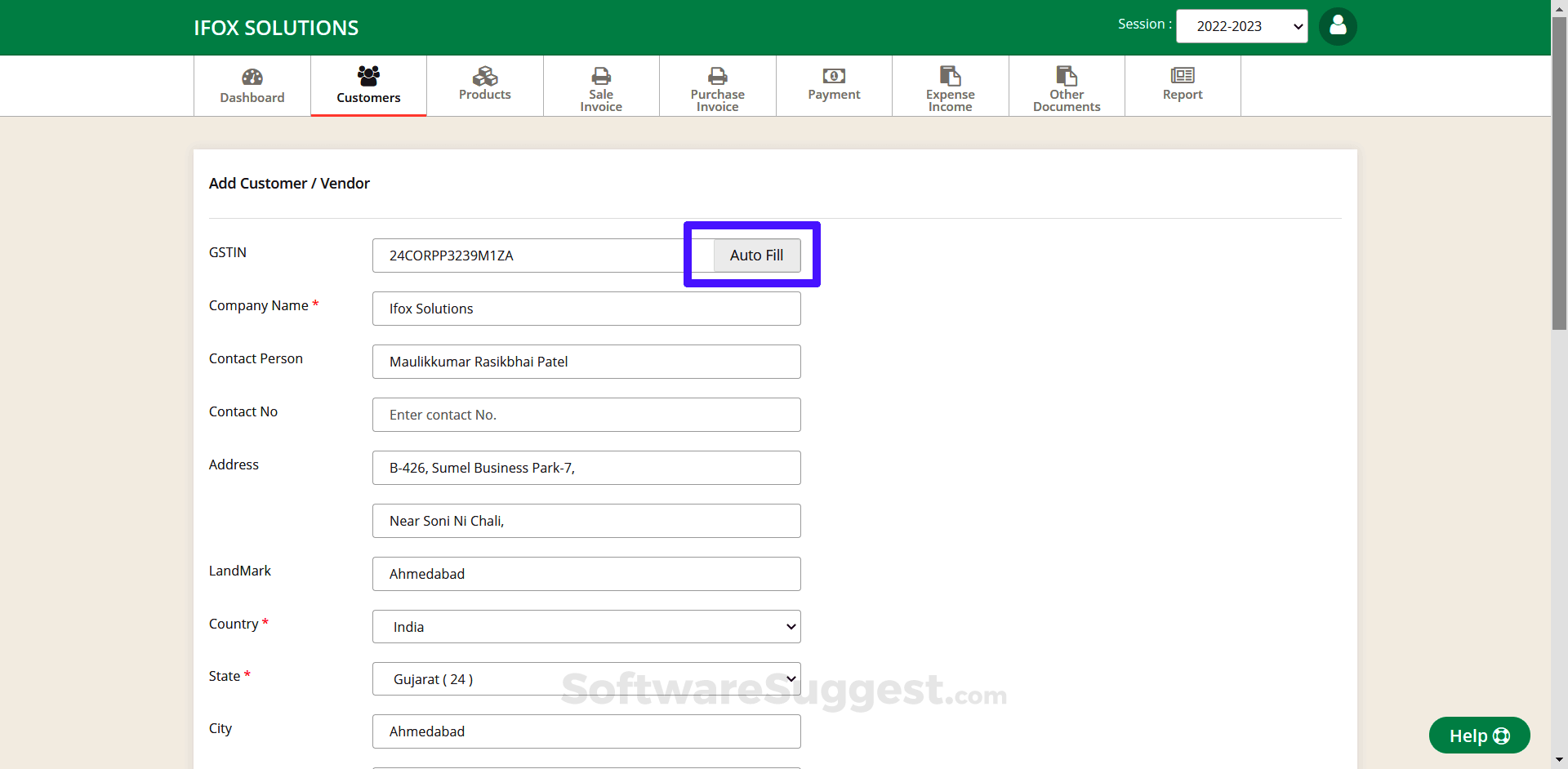Open the Report tab label

point(1183,95)
